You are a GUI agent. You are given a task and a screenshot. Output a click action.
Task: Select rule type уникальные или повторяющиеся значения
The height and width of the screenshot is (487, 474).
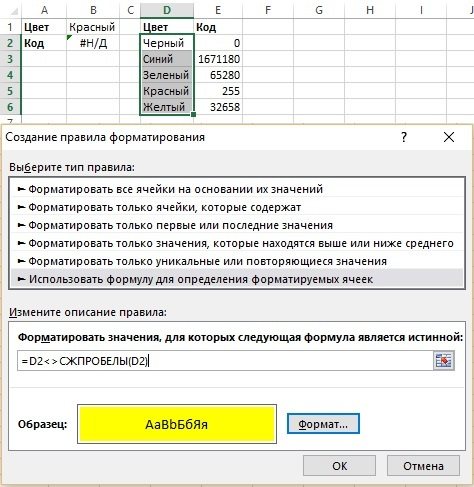pos(237,261)
